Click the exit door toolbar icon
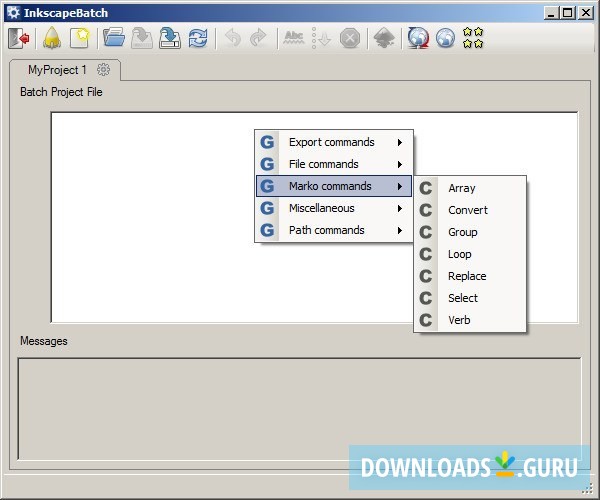The height and width of the screenshot is (500, 600). 18,38
